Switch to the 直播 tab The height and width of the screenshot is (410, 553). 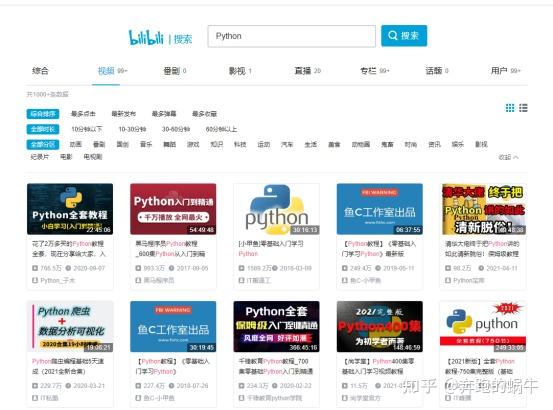308,71
